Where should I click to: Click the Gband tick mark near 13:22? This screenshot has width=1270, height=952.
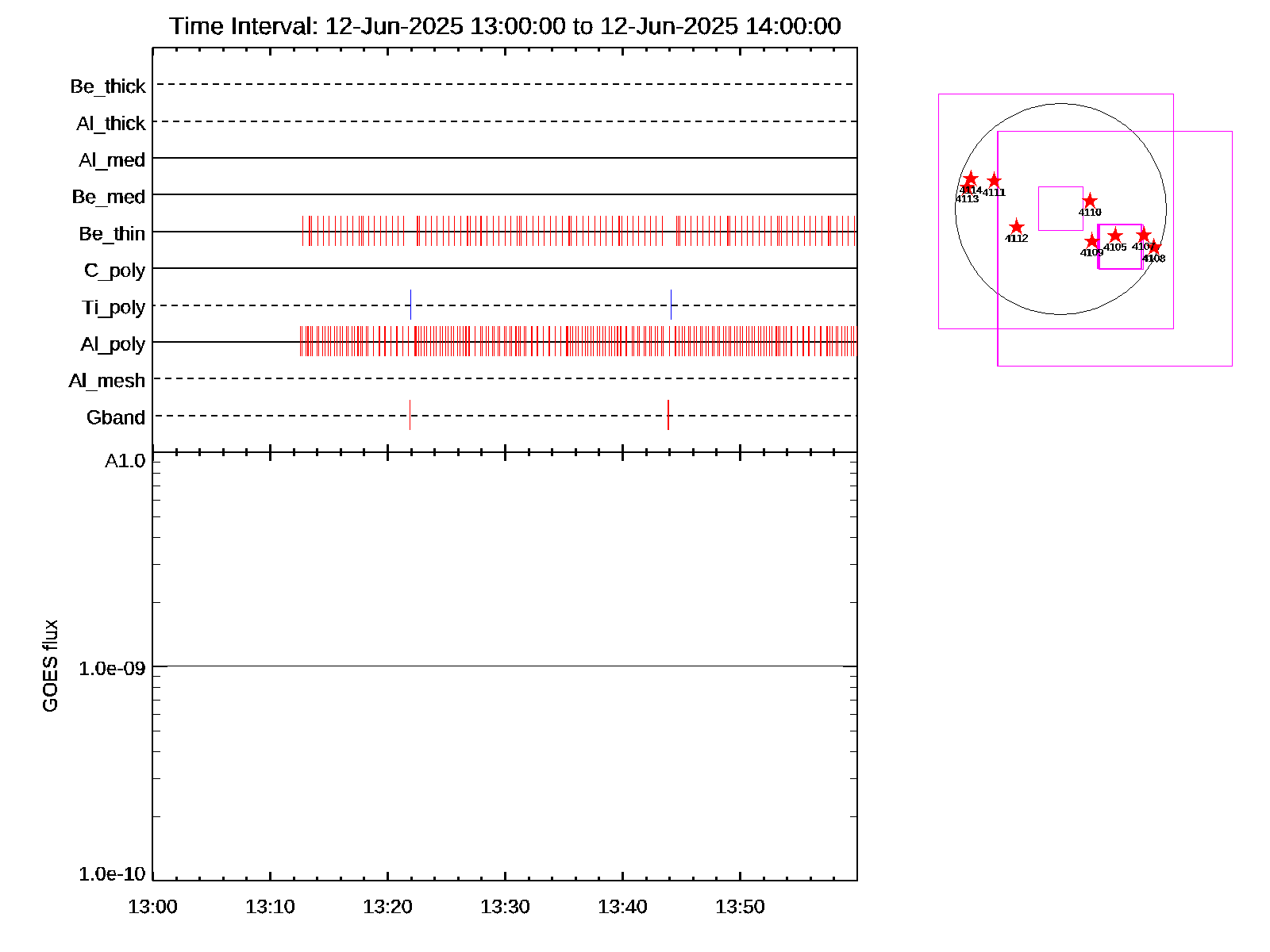(x=410, y=415)
